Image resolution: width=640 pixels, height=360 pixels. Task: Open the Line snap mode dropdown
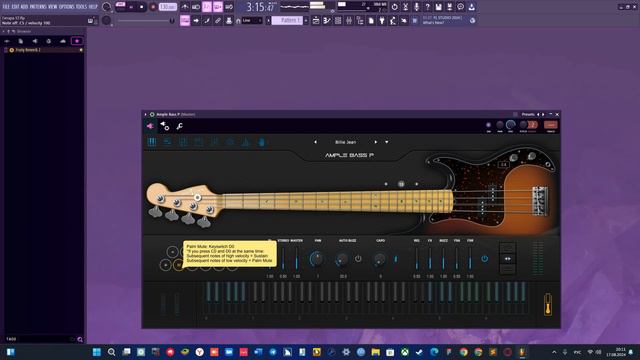(252, 20)
